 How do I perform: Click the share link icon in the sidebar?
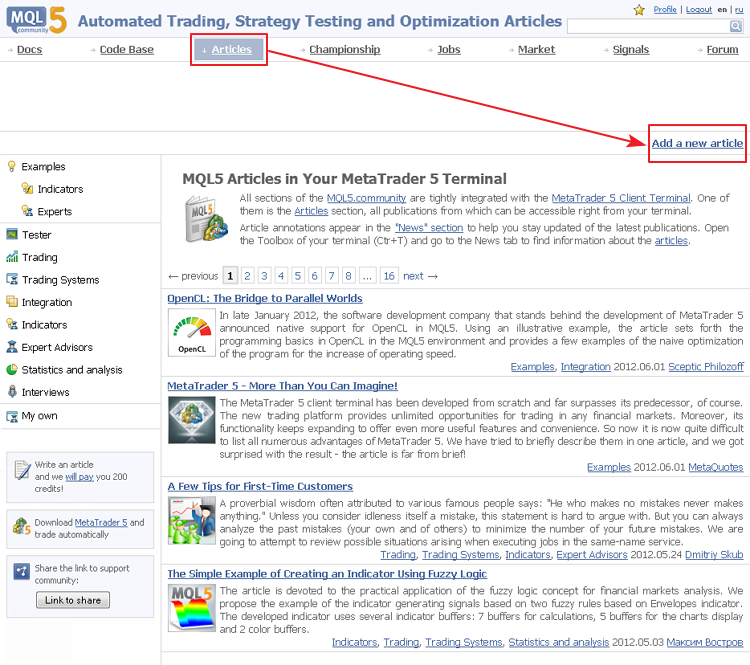pyautogui.click(x=22, y=571)
